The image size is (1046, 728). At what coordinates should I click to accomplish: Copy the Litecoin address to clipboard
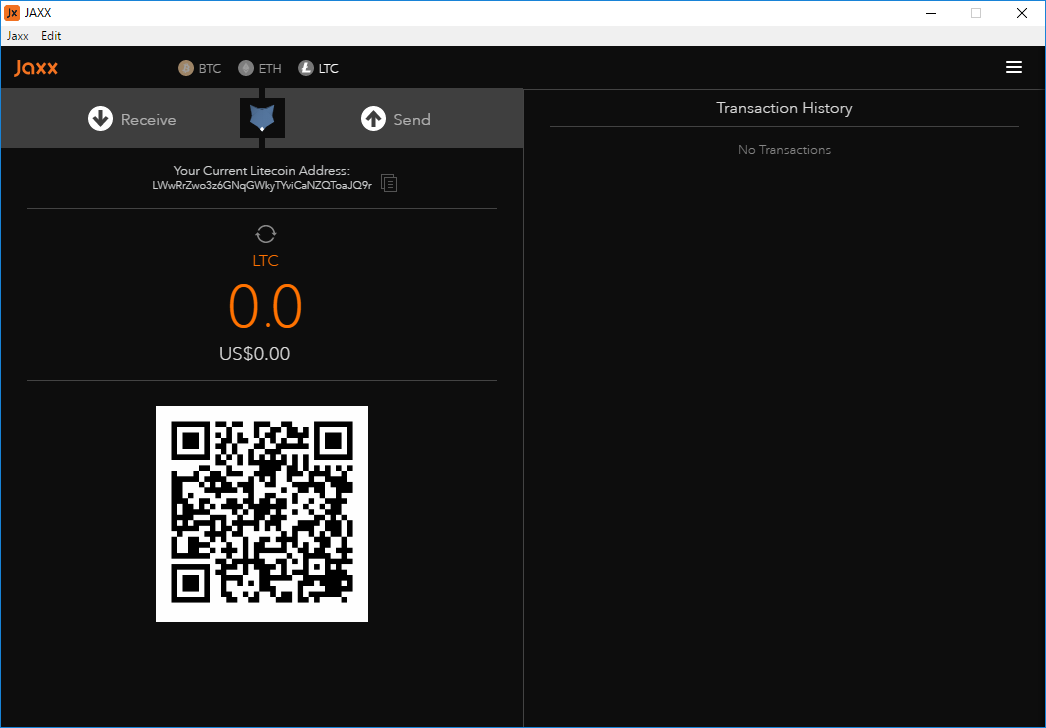(x=389, y=183)
